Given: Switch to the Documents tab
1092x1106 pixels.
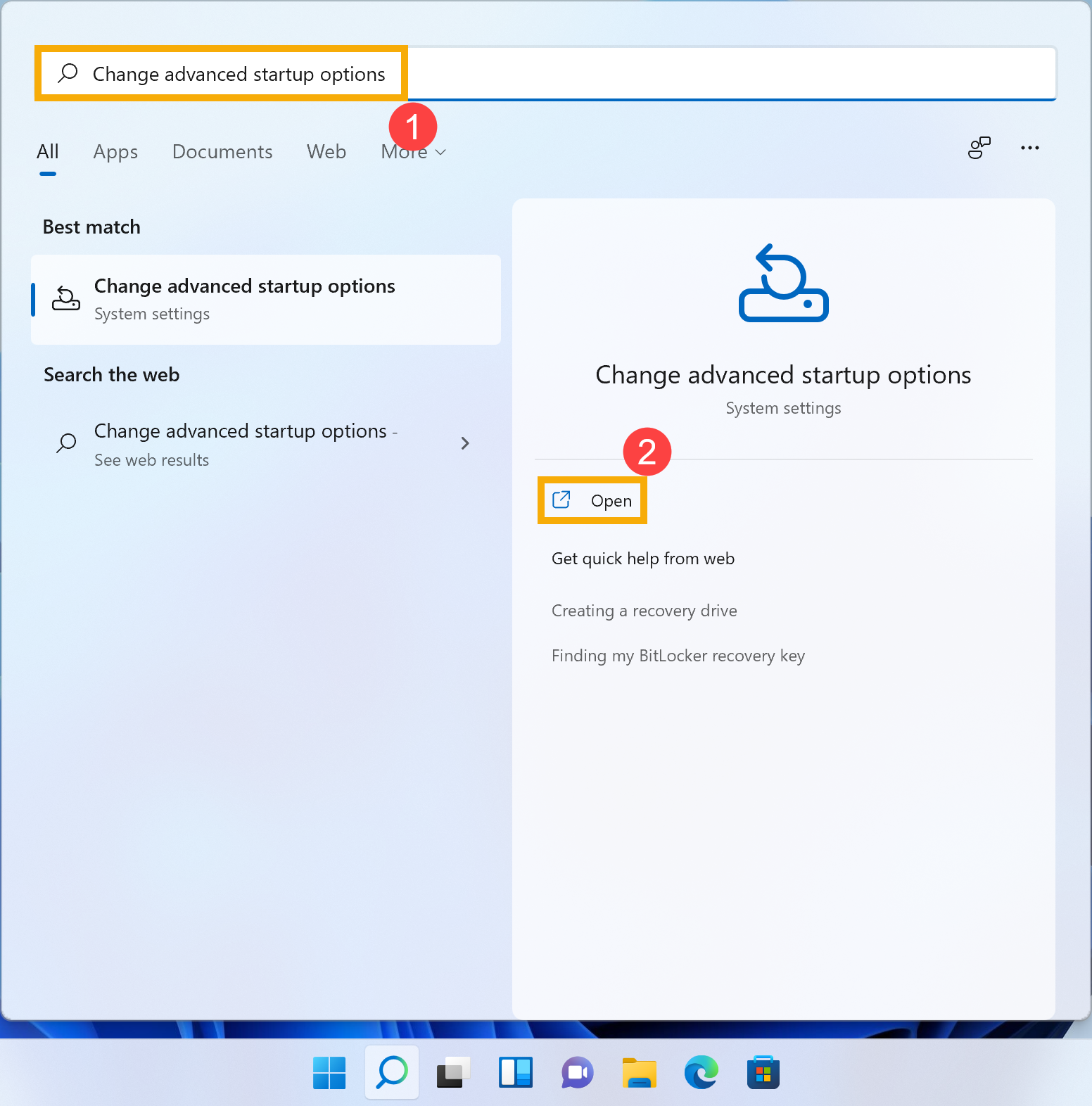Looking at the screenshot, I should click(222, 151).
